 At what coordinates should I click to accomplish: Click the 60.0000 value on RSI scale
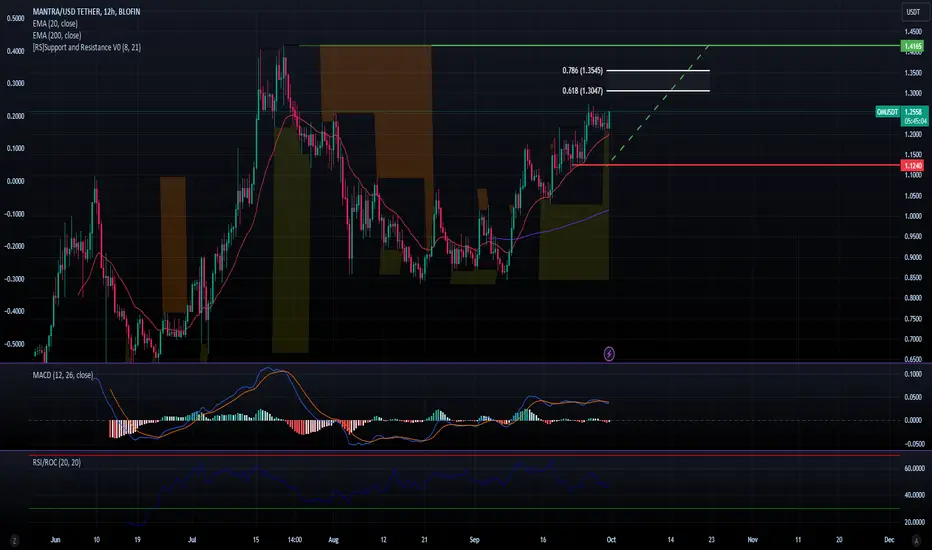pos(914,469)
